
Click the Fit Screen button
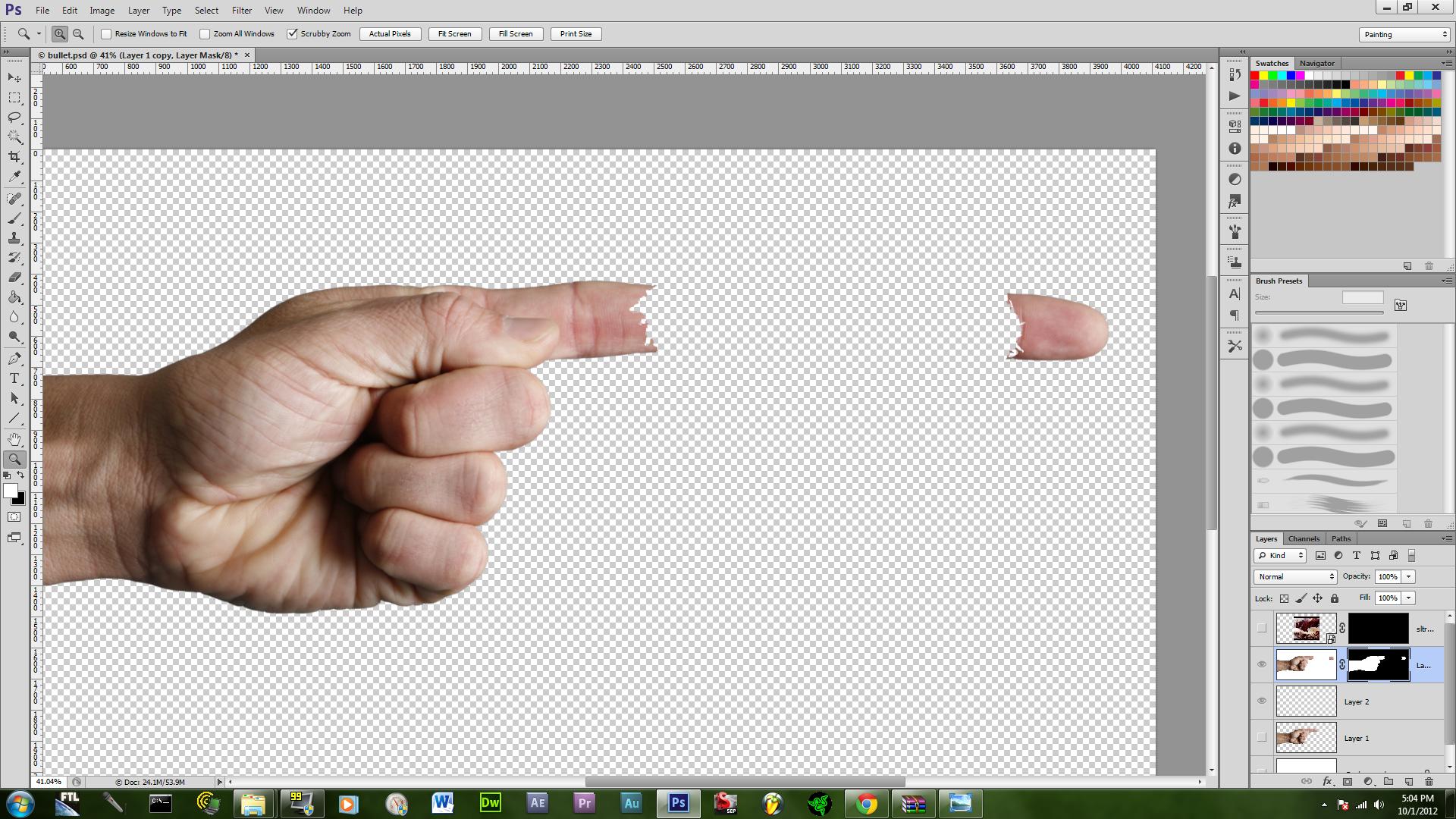coord(455,34)
